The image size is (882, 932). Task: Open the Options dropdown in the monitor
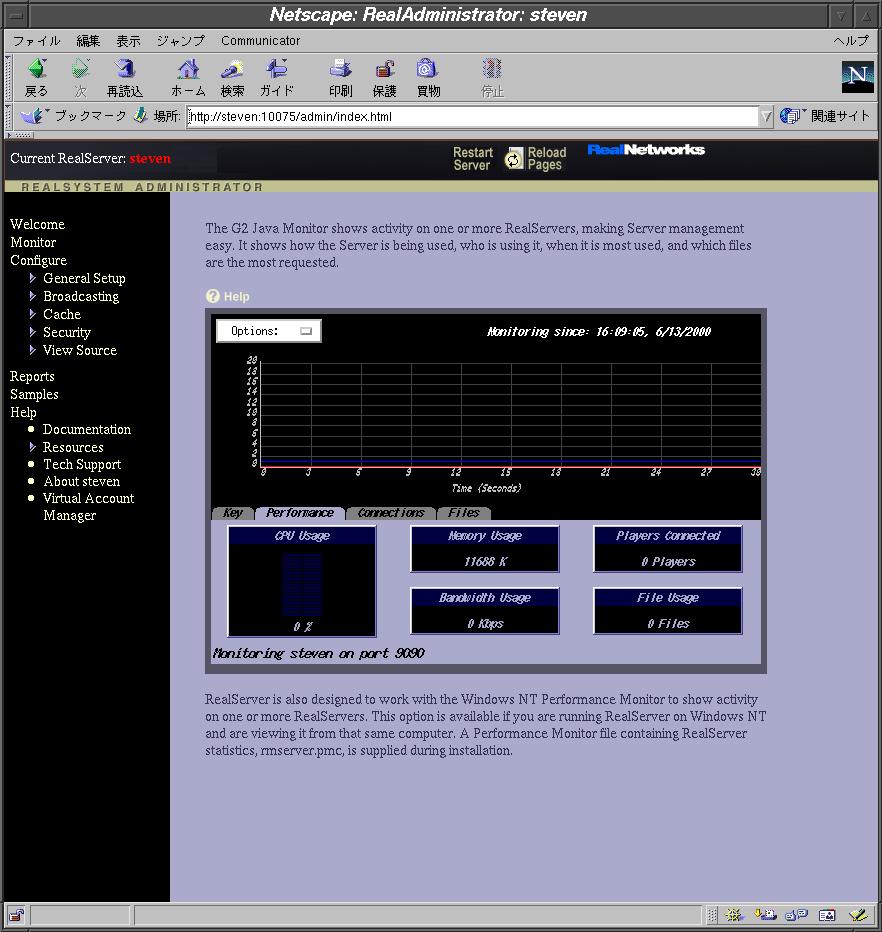[x=269, y=331]
